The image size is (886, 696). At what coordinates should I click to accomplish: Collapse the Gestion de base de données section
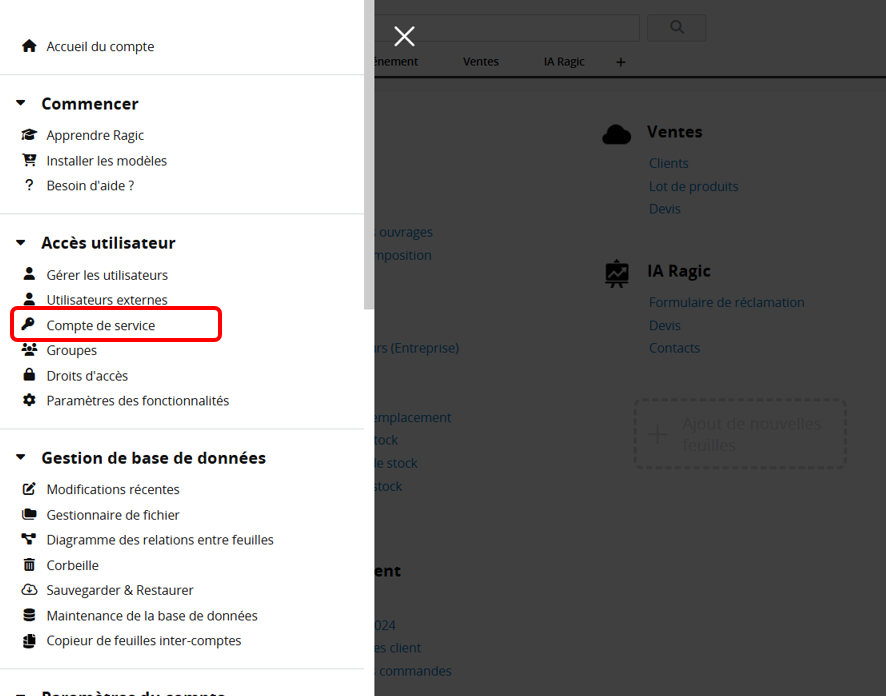(21, 457)
